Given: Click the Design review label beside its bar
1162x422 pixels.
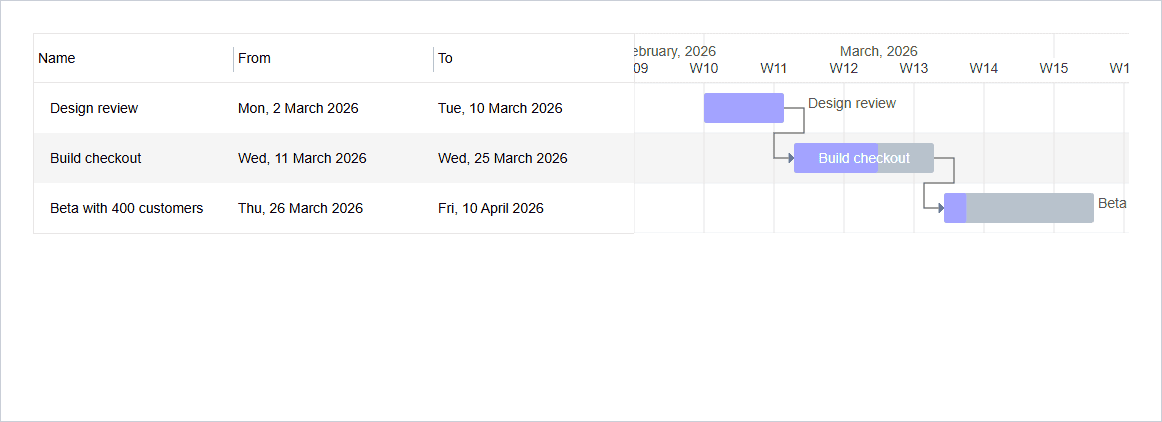Looking at the screenshot, I should 852,103.
